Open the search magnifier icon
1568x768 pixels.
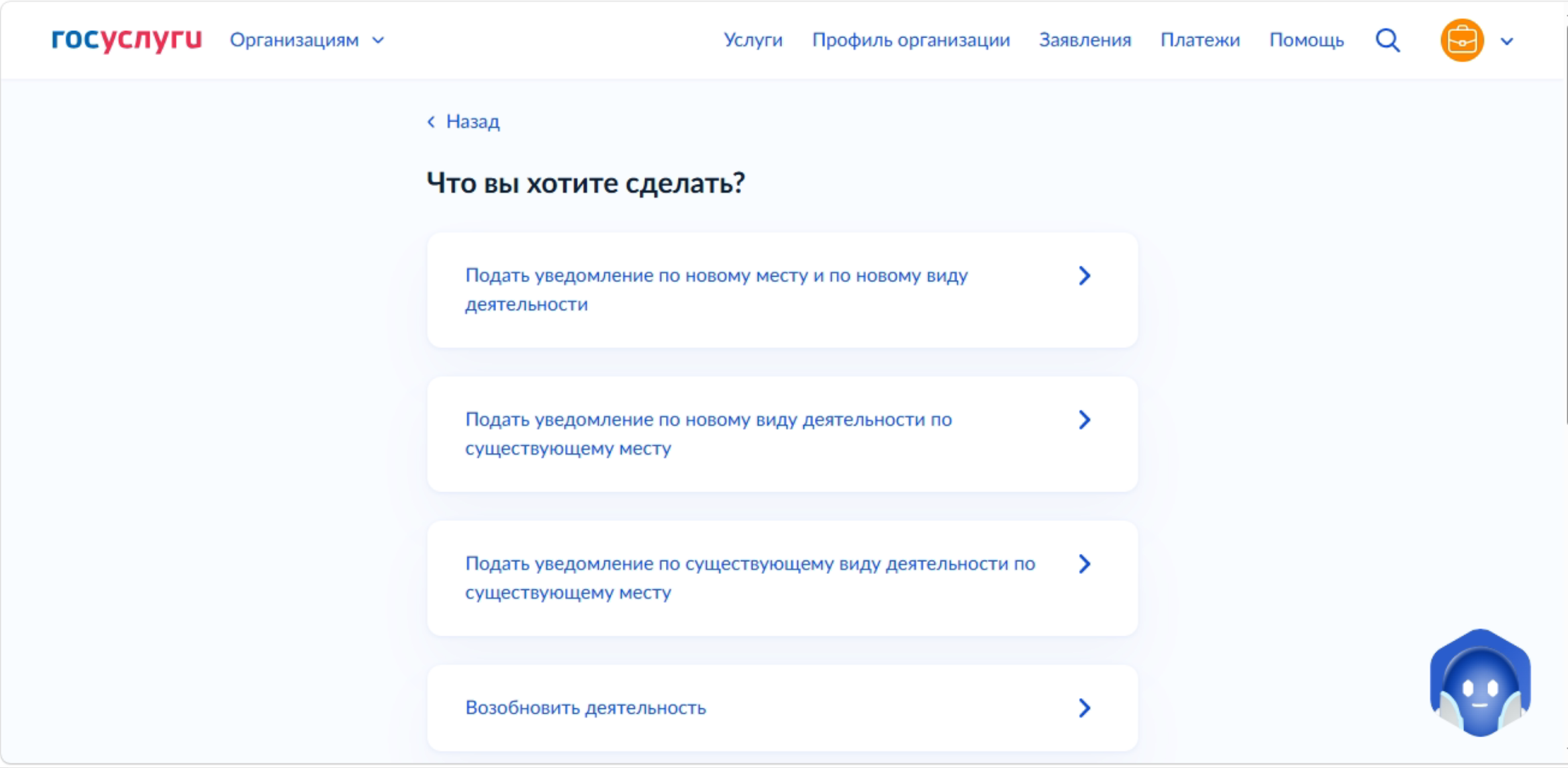pyautogui.click(x=1387, y=40)
